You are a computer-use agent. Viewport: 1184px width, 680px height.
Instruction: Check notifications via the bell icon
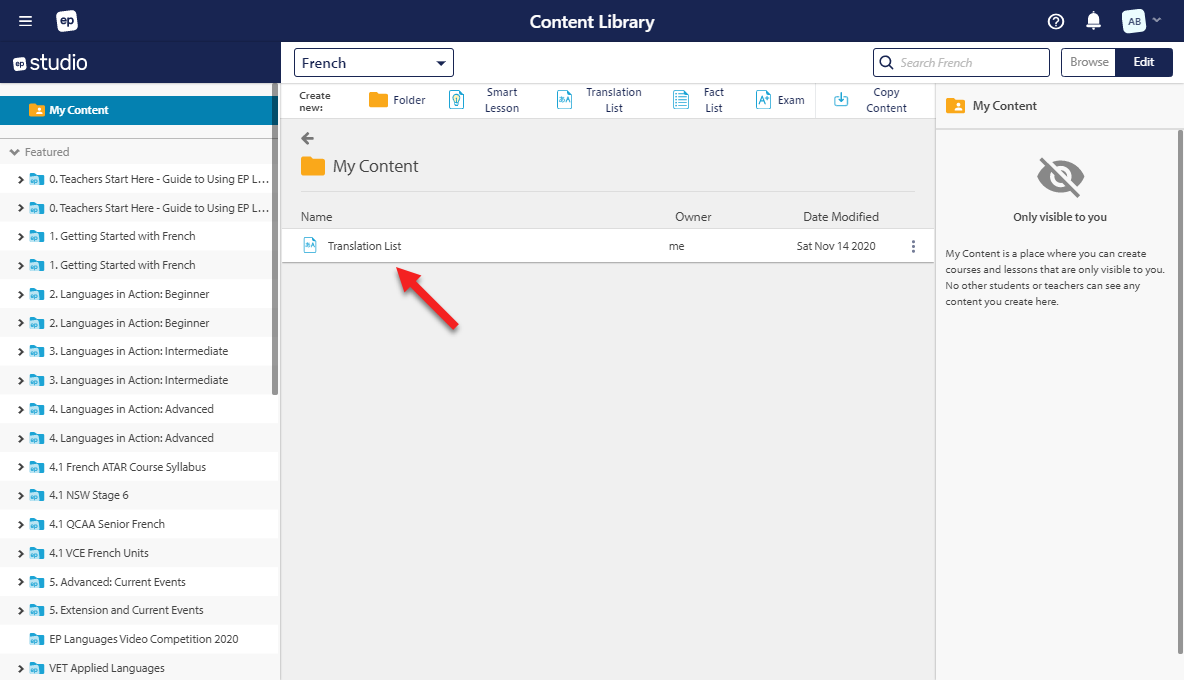(x=1092, y=20)
